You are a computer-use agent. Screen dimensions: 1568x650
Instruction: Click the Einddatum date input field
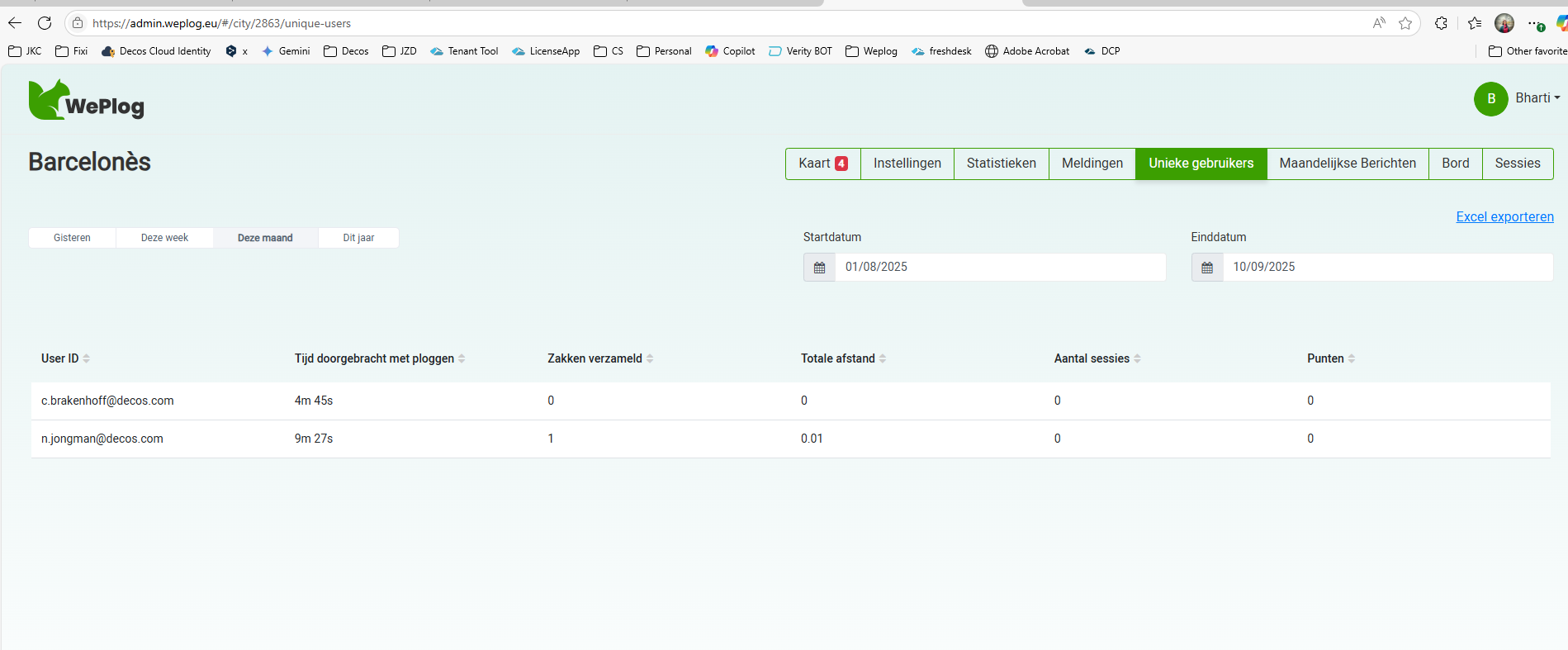click(1386, 267)
